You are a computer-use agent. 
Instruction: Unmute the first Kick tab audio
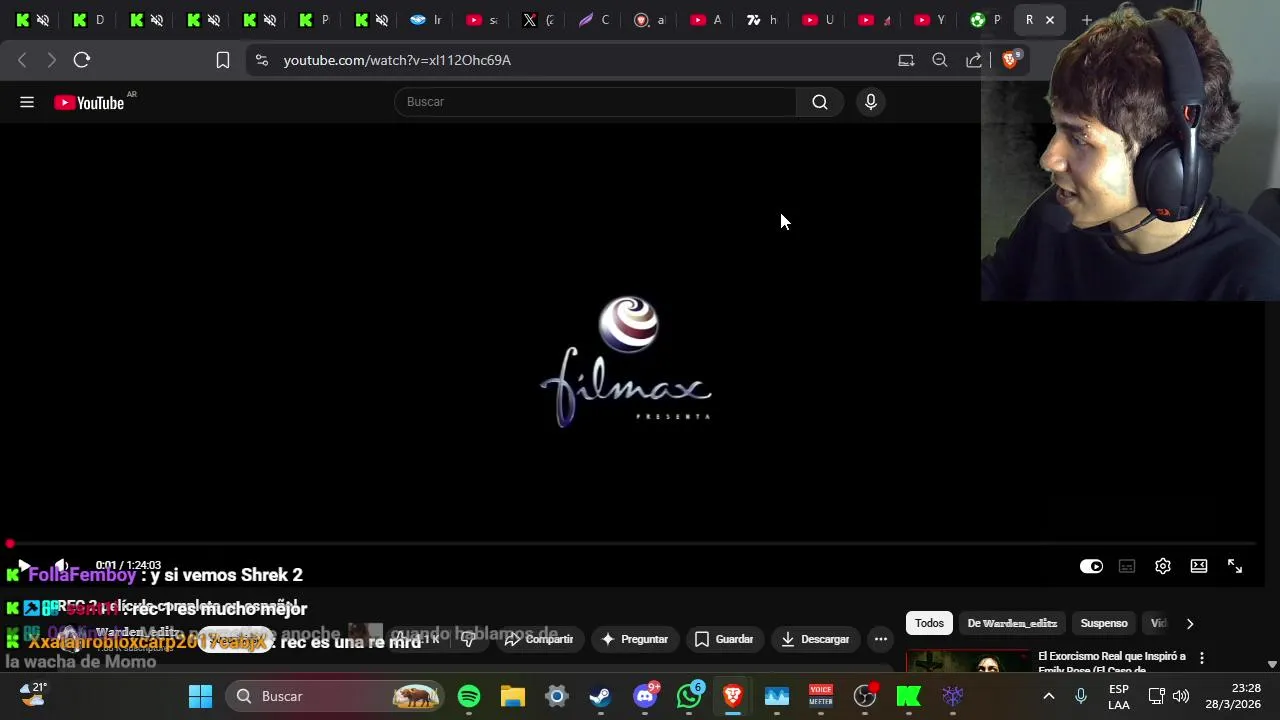[43, 20]
